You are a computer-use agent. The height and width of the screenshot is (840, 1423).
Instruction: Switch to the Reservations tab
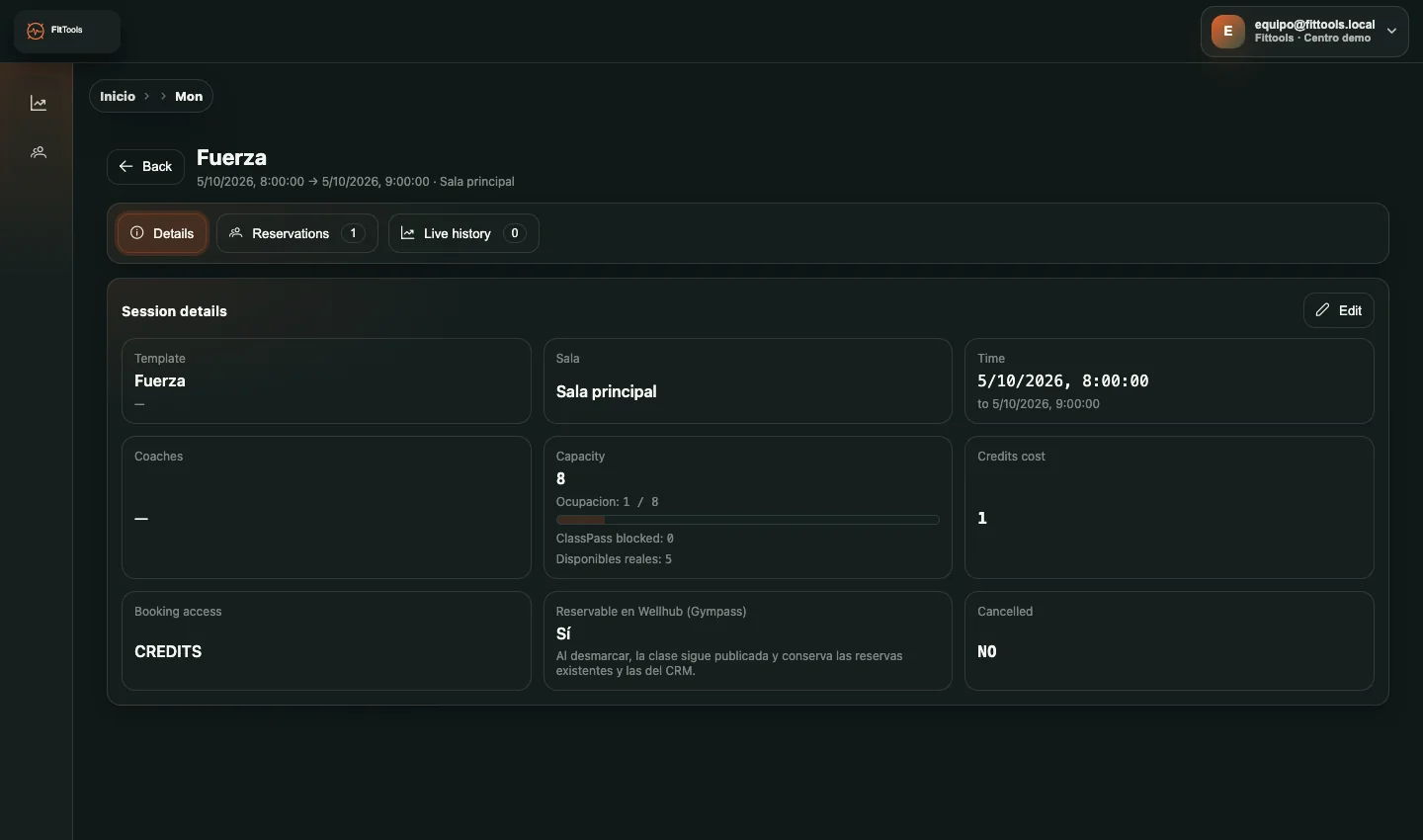(x=297, y=233)
